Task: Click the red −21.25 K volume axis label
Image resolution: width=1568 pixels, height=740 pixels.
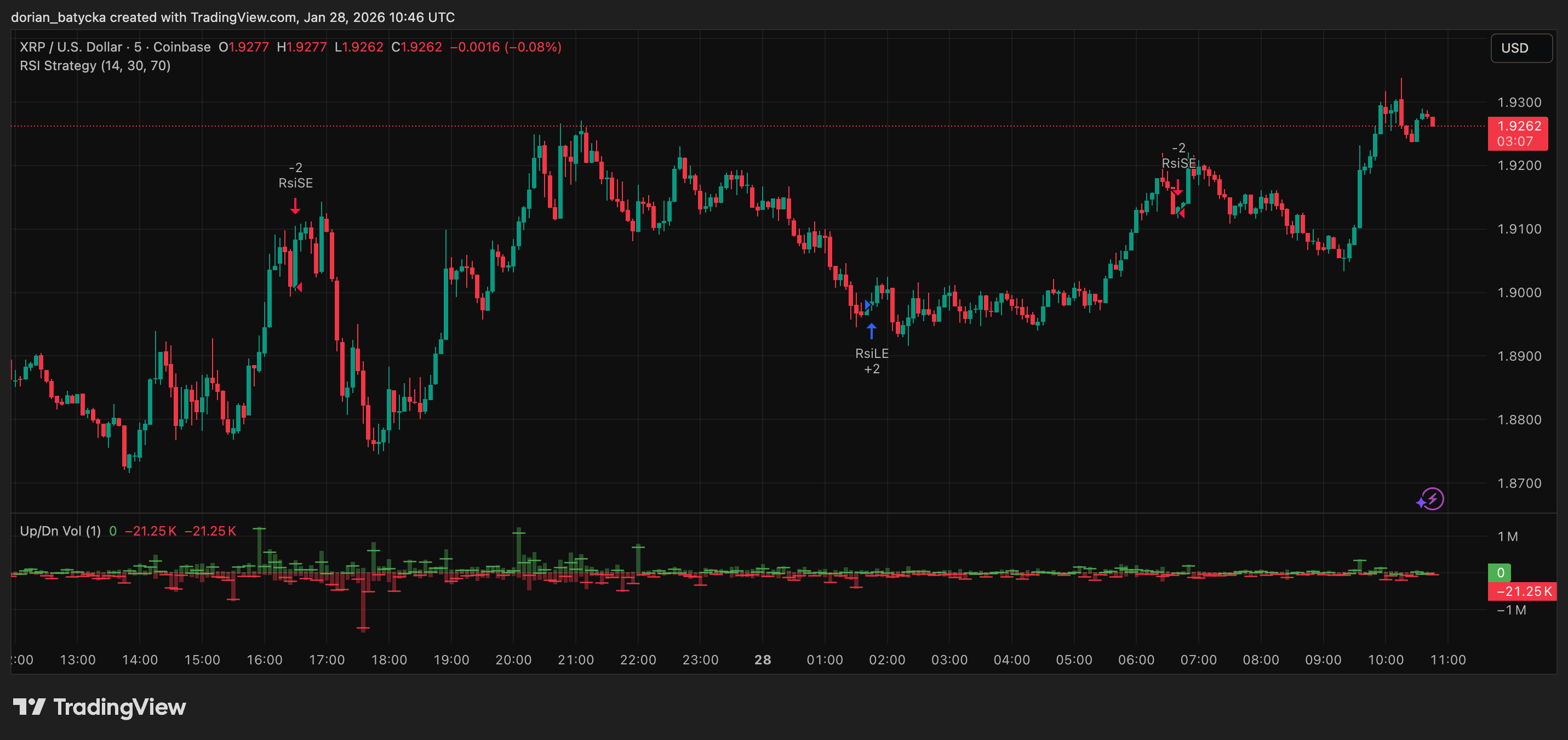Action: pyautogui.click(x=1523, y=591)
